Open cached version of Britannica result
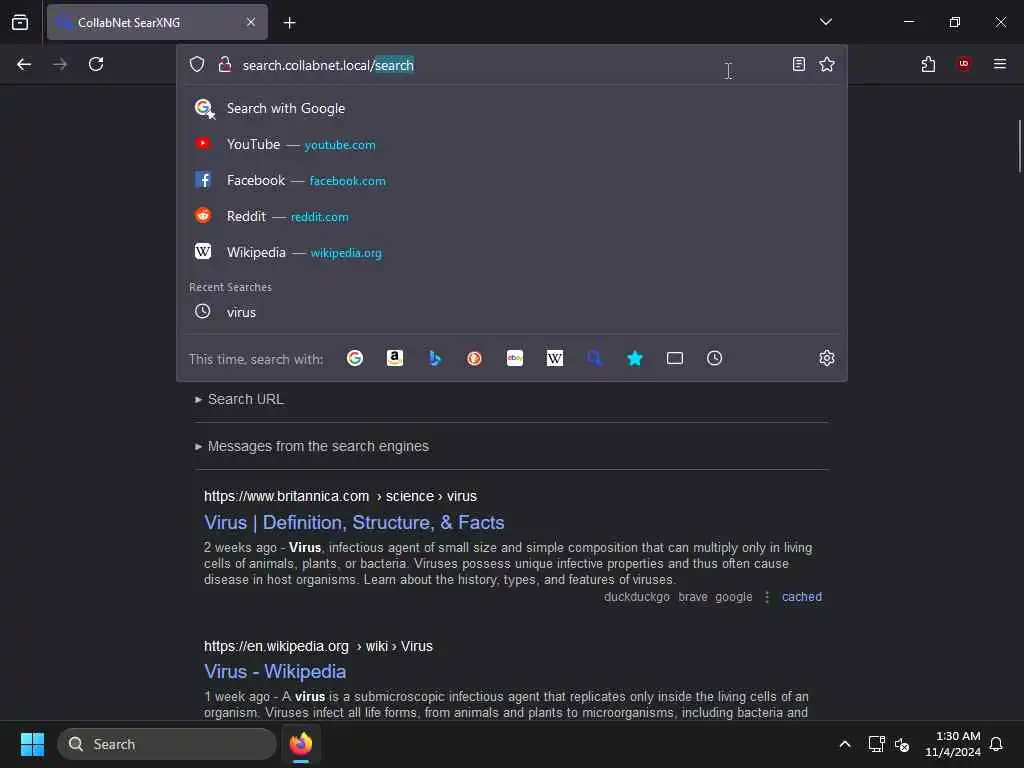The width and height of the screenshot is (1024, 768). click(802, 597)
